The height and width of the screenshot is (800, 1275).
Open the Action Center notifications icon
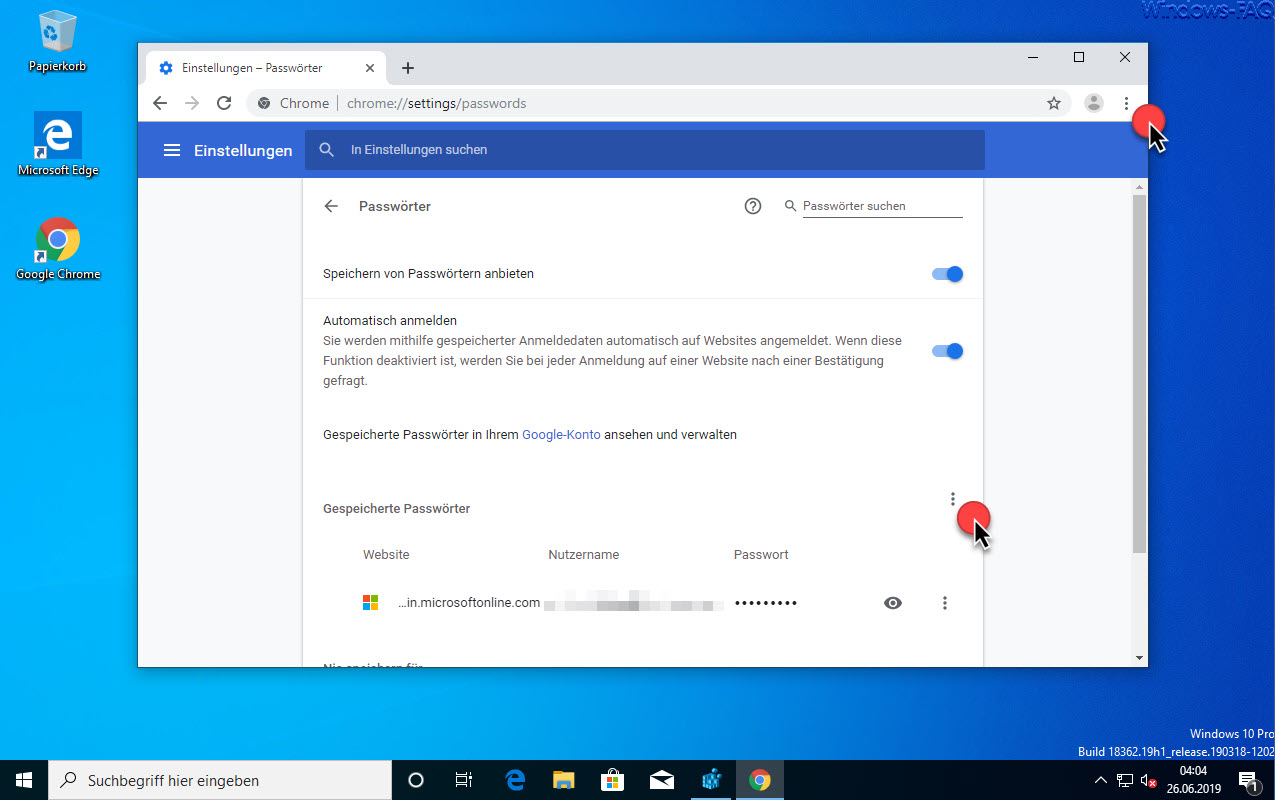pos(1248,780)
